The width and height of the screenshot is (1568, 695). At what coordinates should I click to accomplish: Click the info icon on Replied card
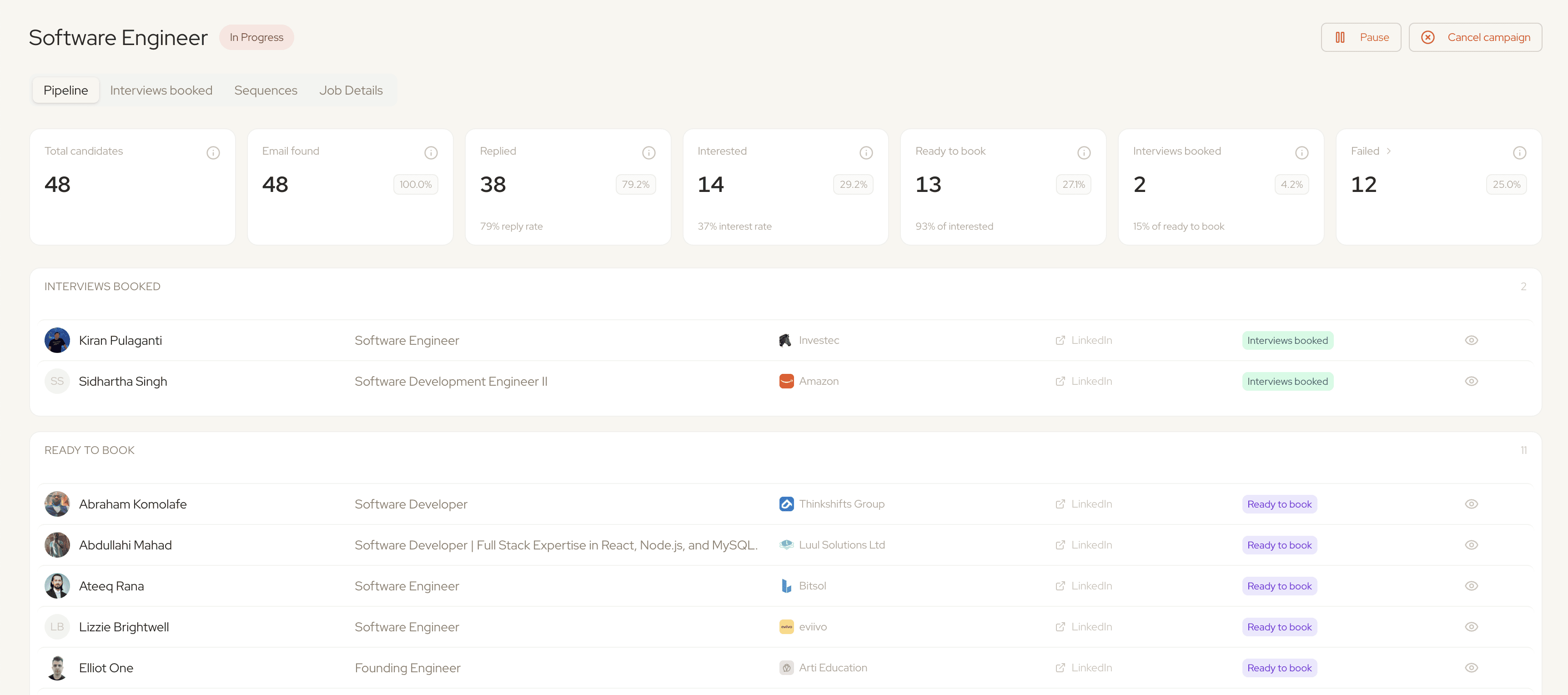[649, 153]
